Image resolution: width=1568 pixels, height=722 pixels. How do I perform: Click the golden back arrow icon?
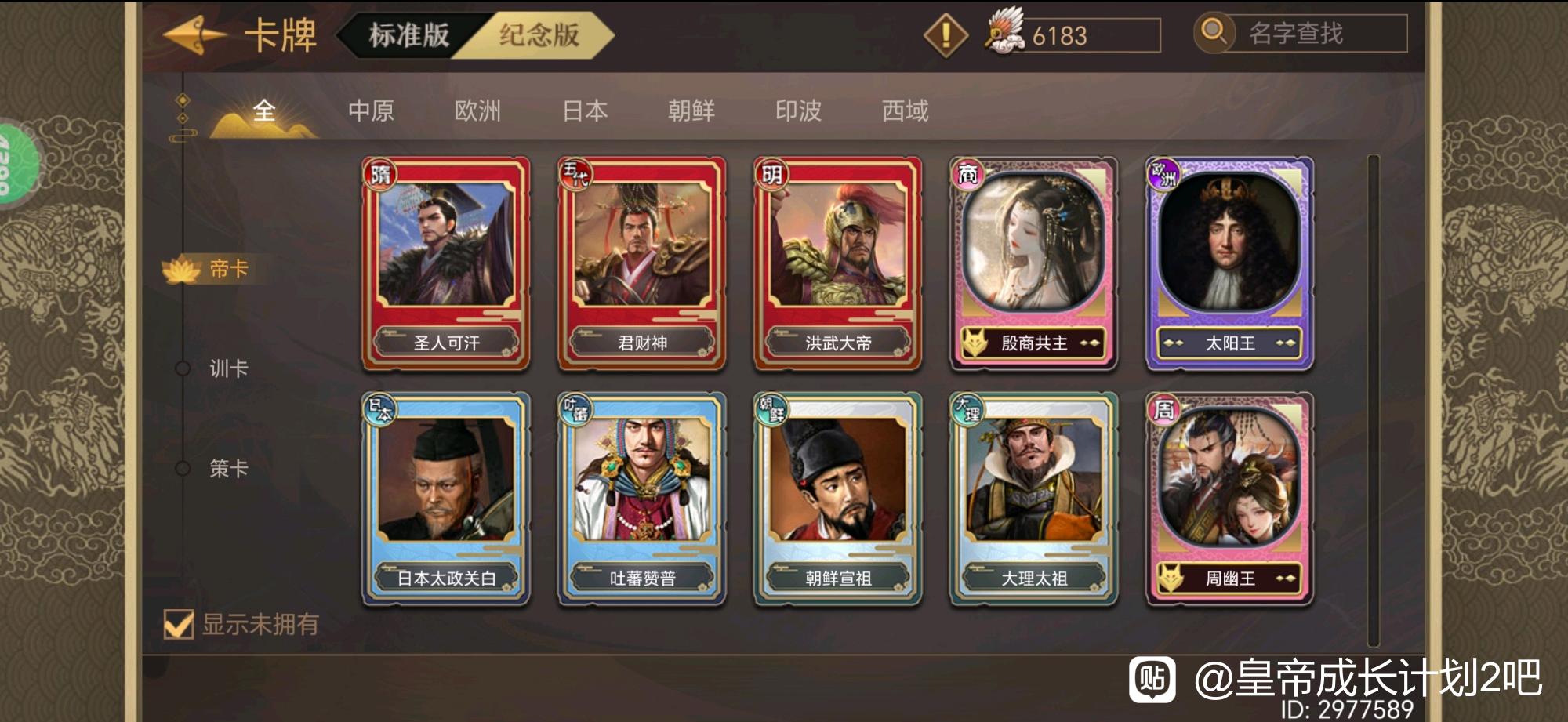[195, 35]
